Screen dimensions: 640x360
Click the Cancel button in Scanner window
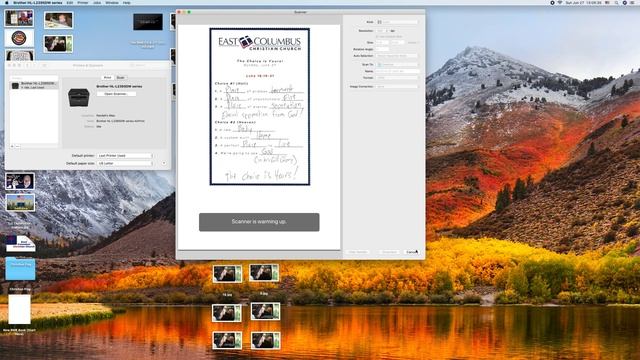tap(411, 252)
